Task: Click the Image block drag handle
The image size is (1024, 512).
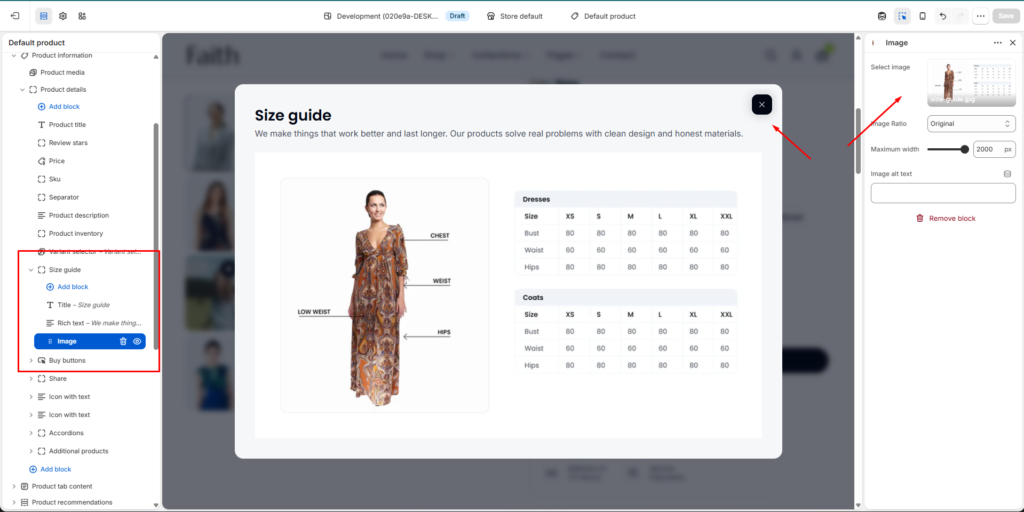Action: pyautogui.click(x=50, y=341)
